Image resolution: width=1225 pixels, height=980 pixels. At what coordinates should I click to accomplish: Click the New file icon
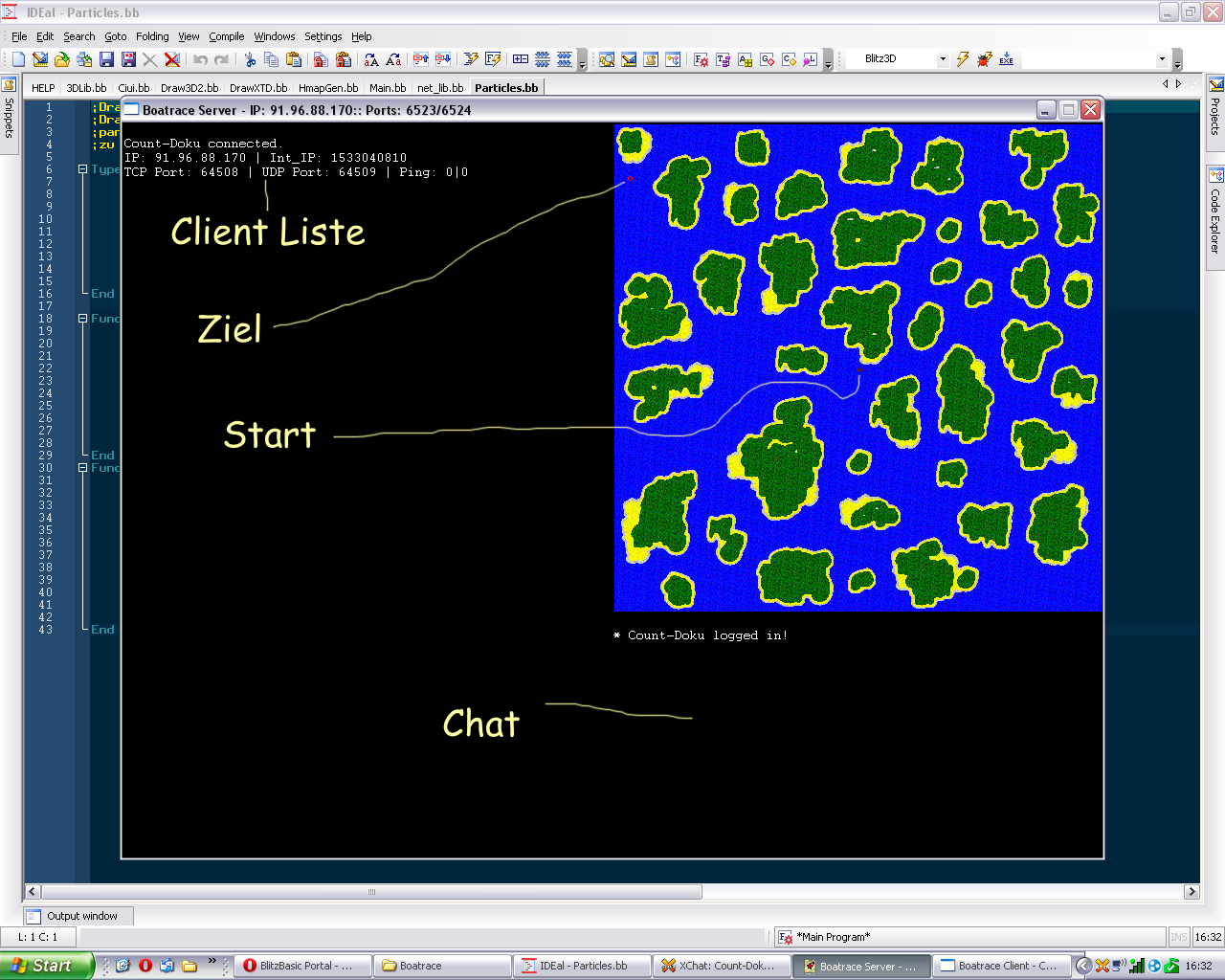[x=18, y=59]
